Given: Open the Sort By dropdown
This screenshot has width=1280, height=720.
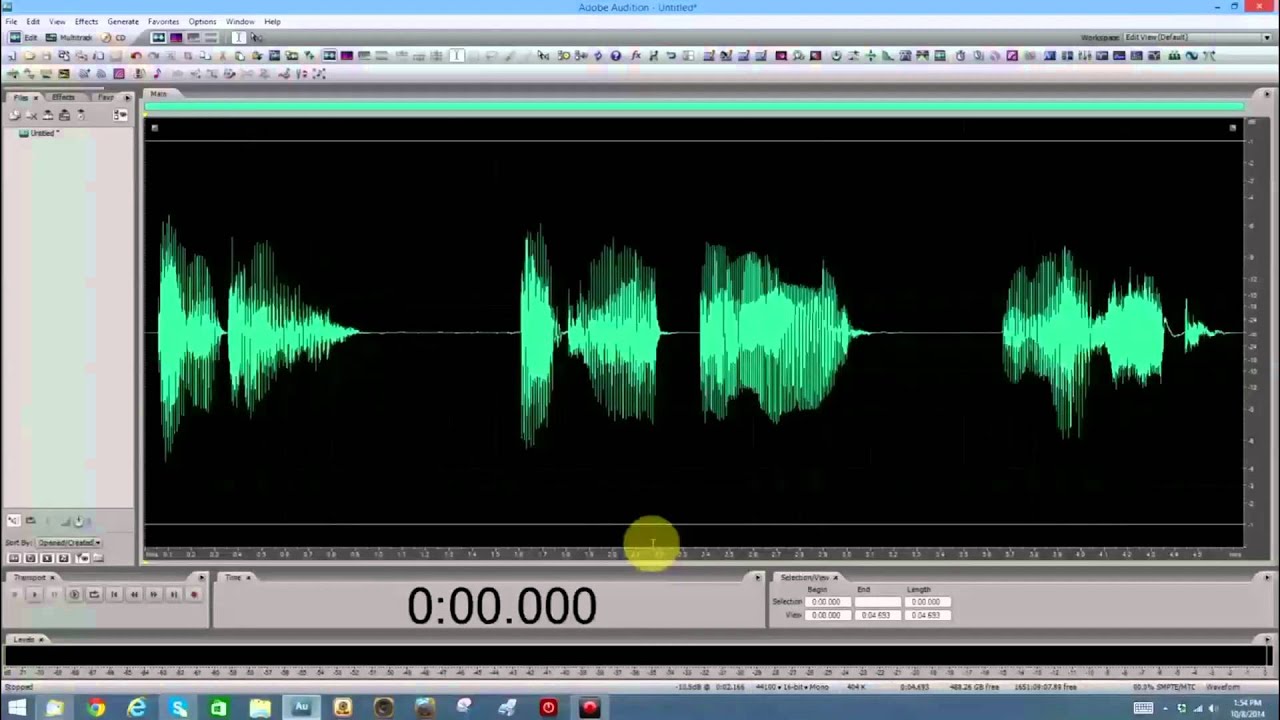Looking at the screenshot, I should (x=69, y=542).
